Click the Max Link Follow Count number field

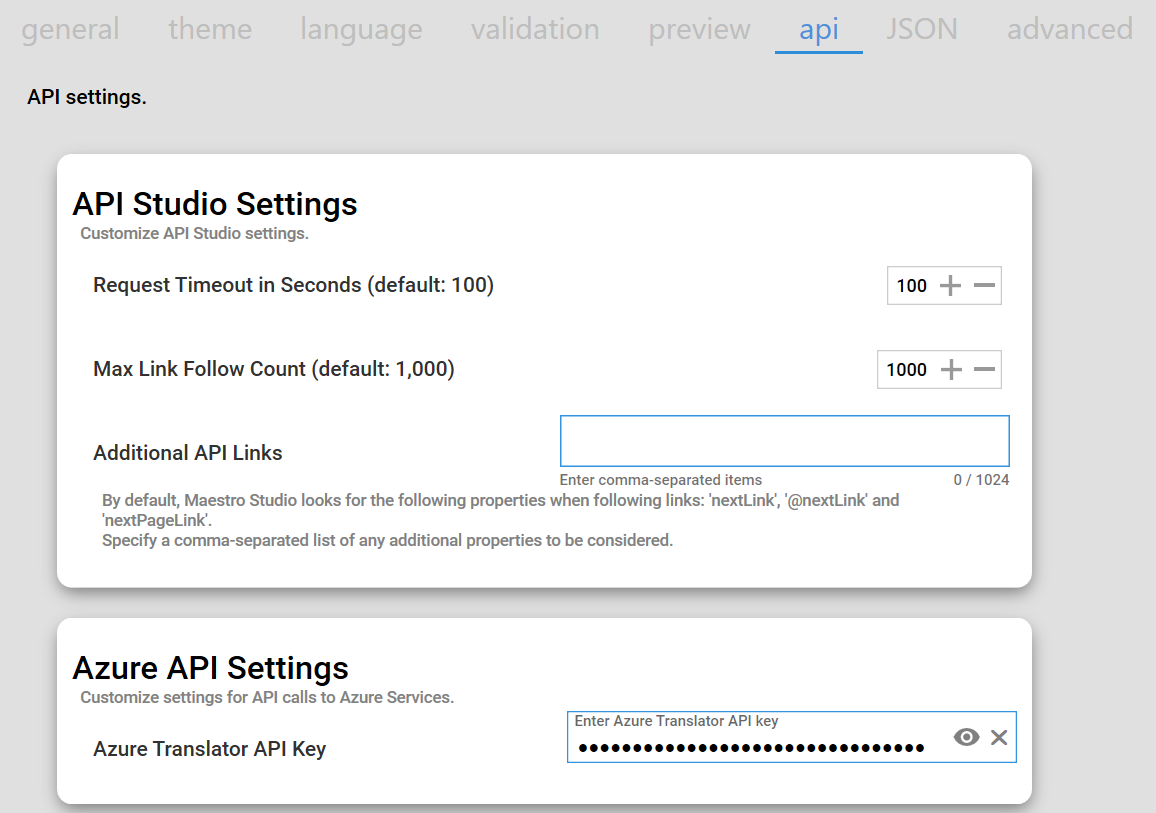(x=906, y=370)
